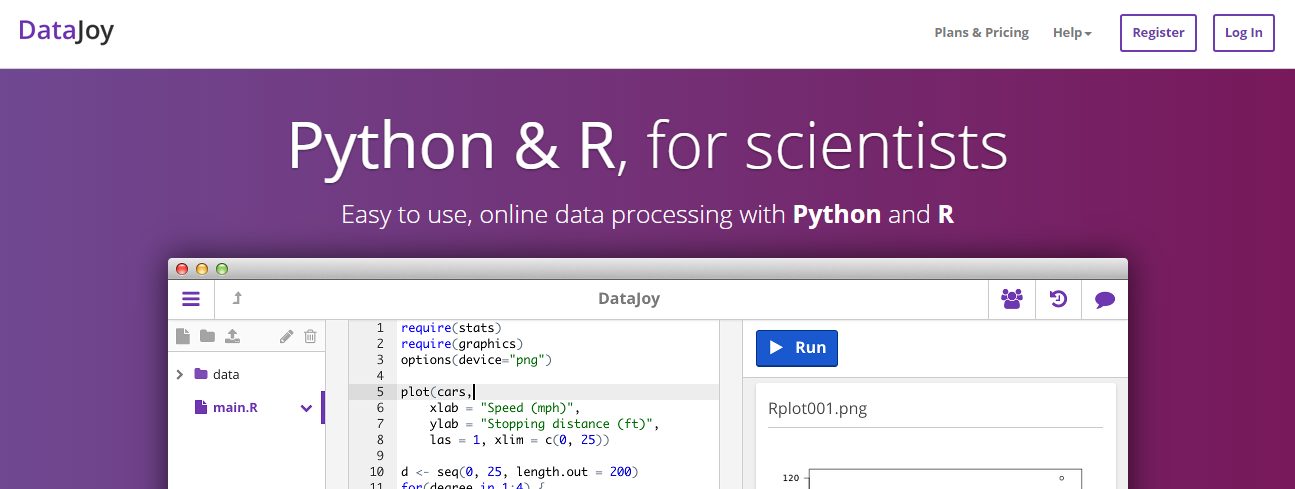Click the upload file icon

[232, 336]
